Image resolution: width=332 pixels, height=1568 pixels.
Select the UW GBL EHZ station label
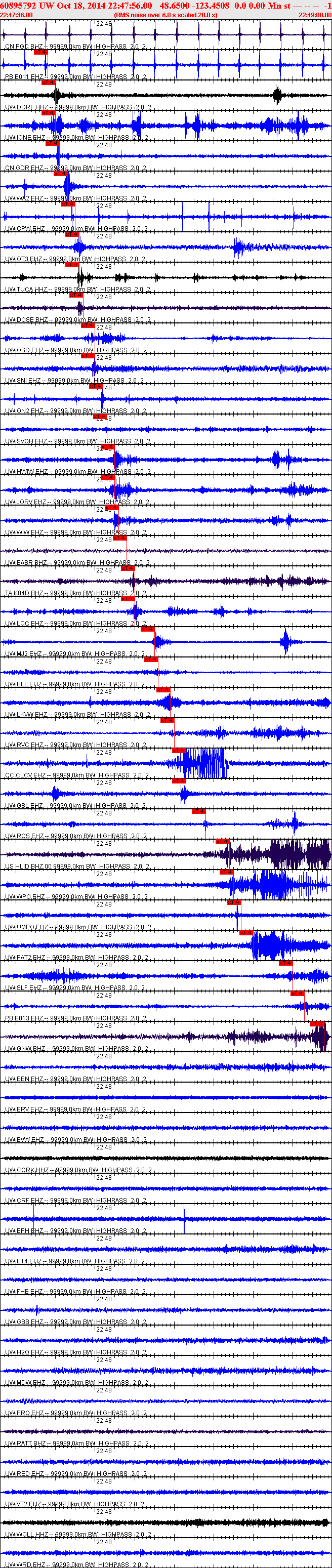[75, 806]
